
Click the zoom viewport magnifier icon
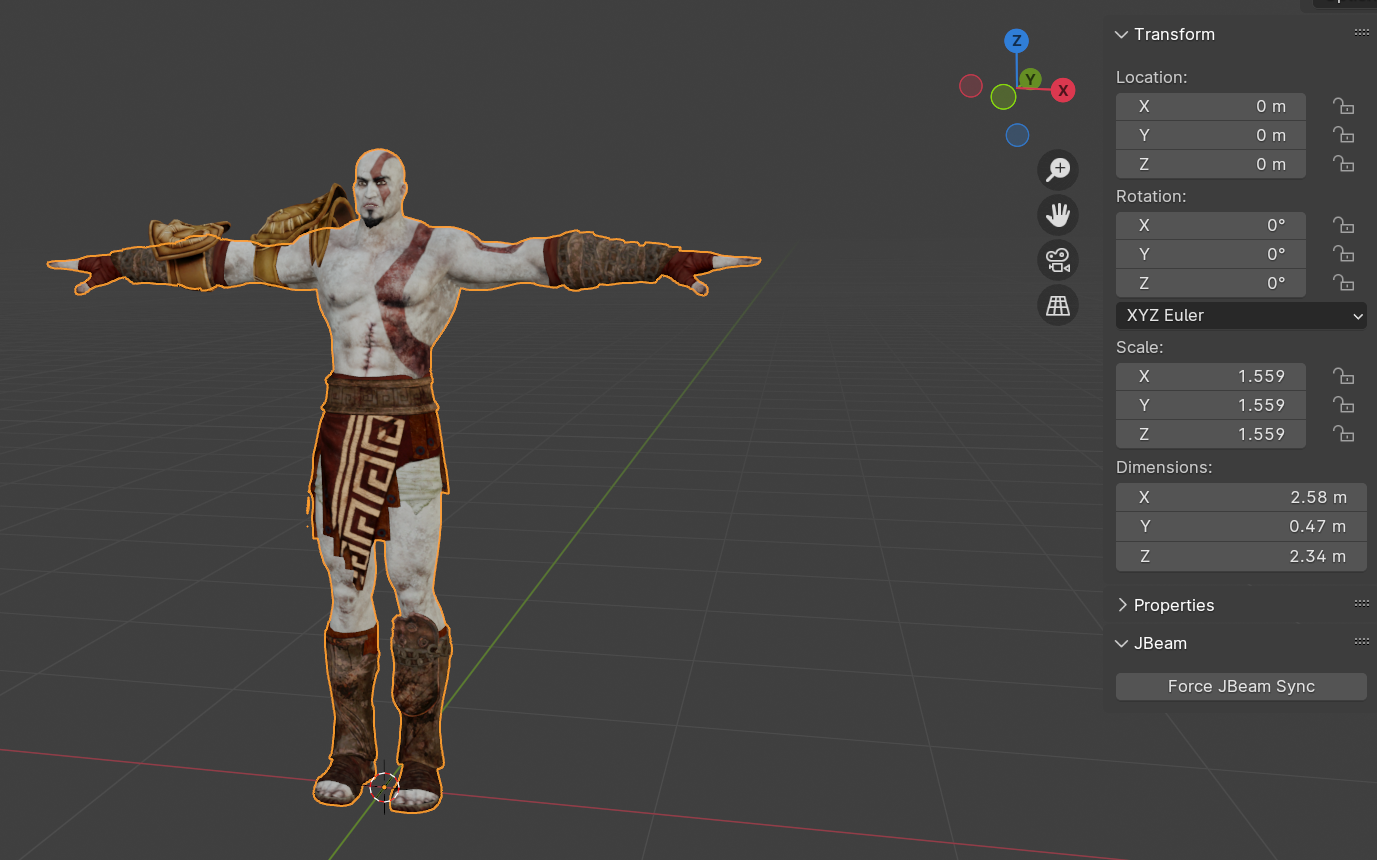(1058, 170)
